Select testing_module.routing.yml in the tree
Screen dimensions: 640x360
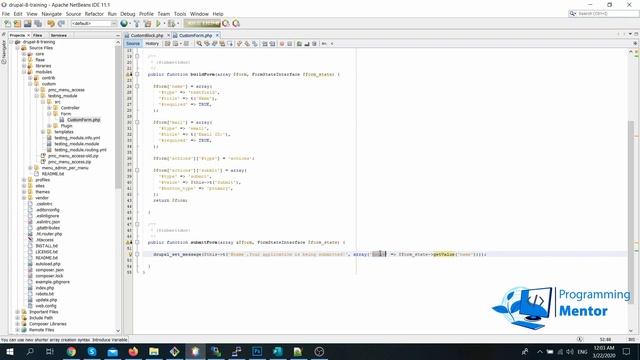pyautogui.click(x=80, y=150)
